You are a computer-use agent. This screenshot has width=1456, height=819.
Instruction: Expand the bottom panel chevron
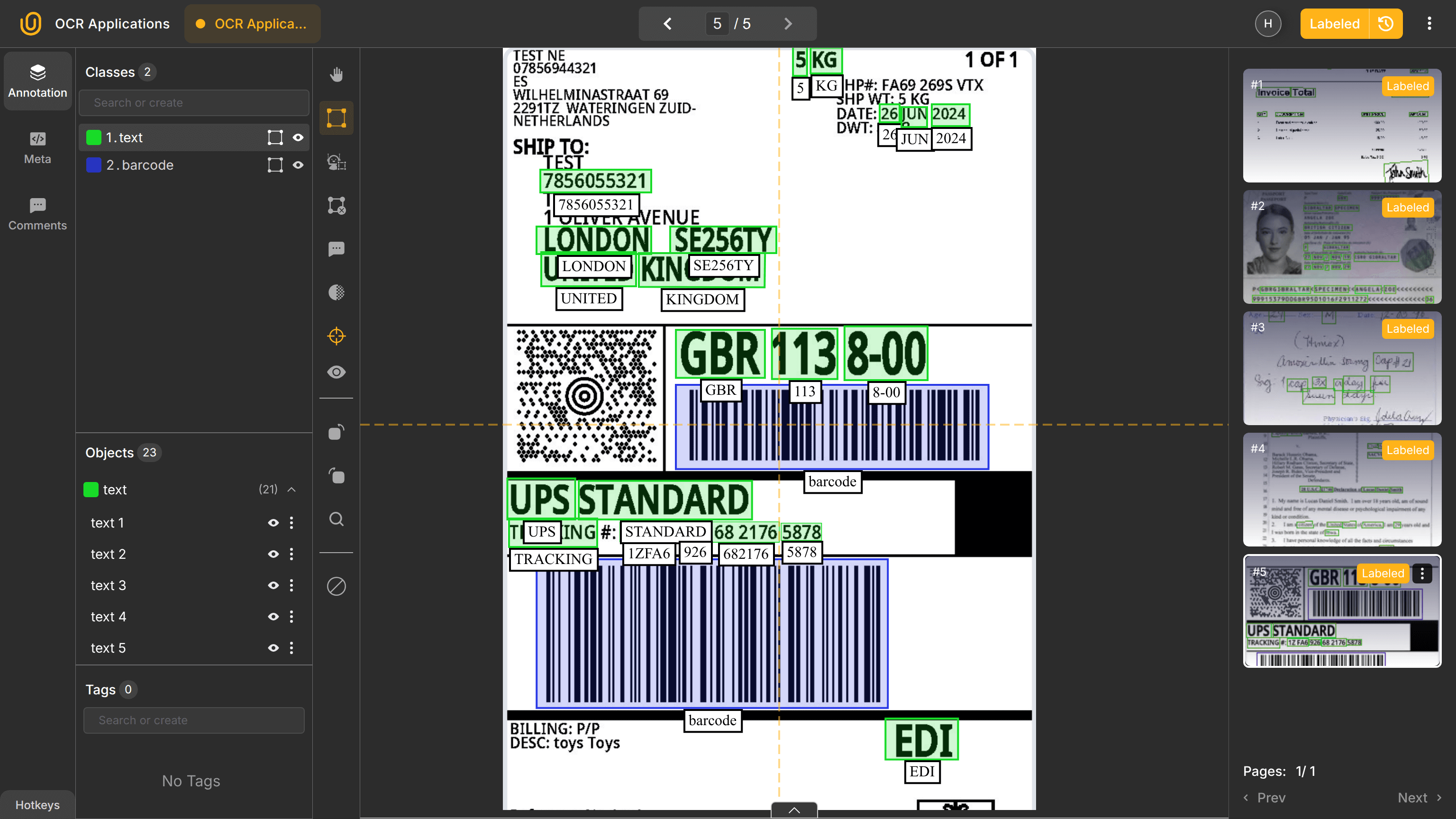tap(793, 810)
